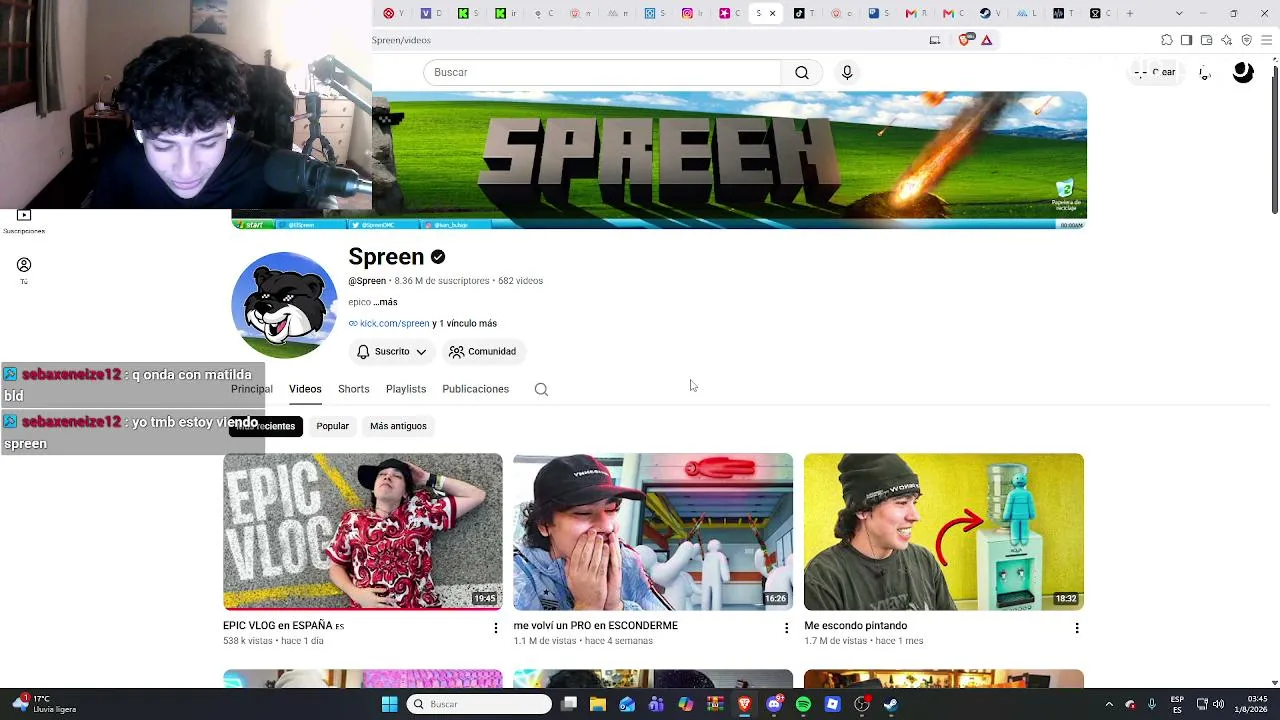Open the weather widget on taskbar
Image resolution: width=1280 pixels, height=720 pixels.
[x=43, y=704]
